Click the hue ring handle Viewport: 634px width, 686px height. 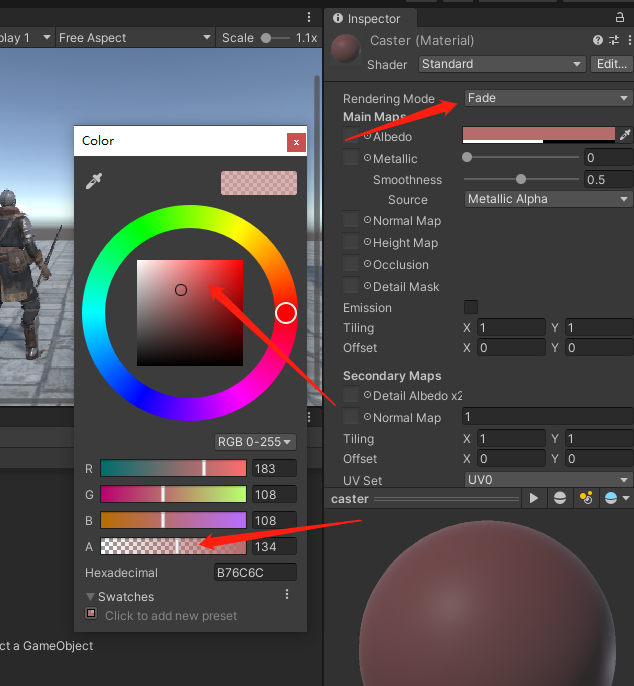click(x=286, y=313)
